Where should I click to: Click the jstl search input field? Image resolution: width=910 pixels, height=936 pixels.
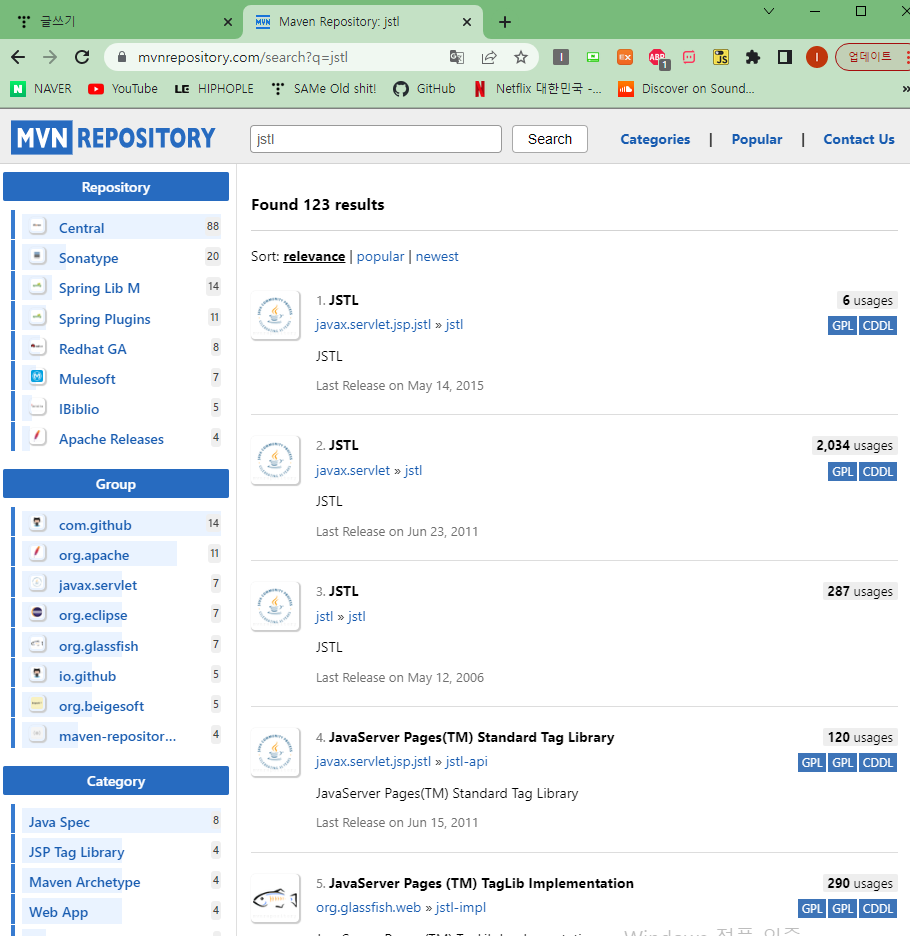[376, 139]
